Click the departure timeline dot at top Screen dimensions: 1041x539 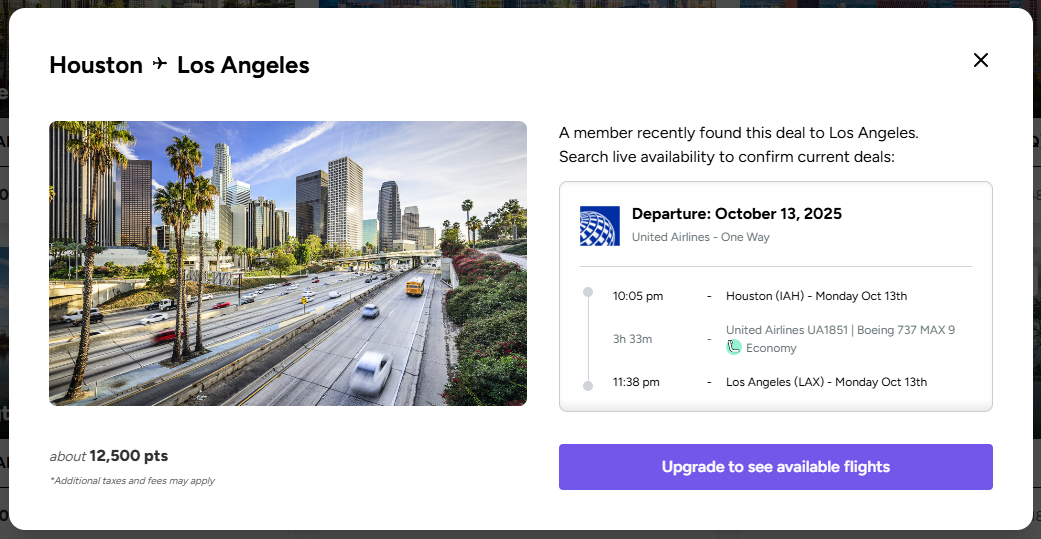pyautogui.click(x=588, y=292)
